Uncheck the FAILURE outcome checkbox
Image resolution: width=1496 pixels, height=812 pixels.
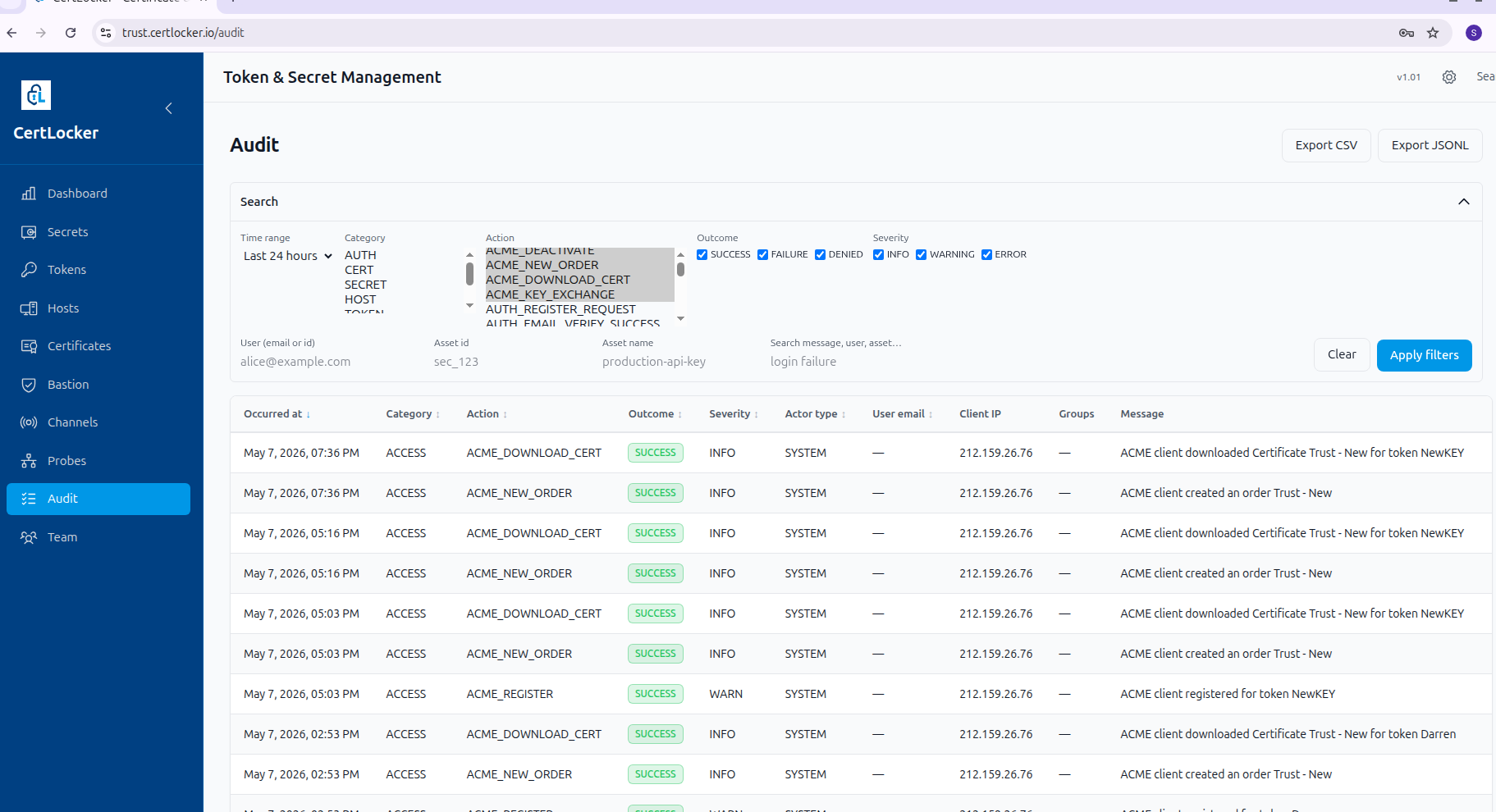point(763,254)
